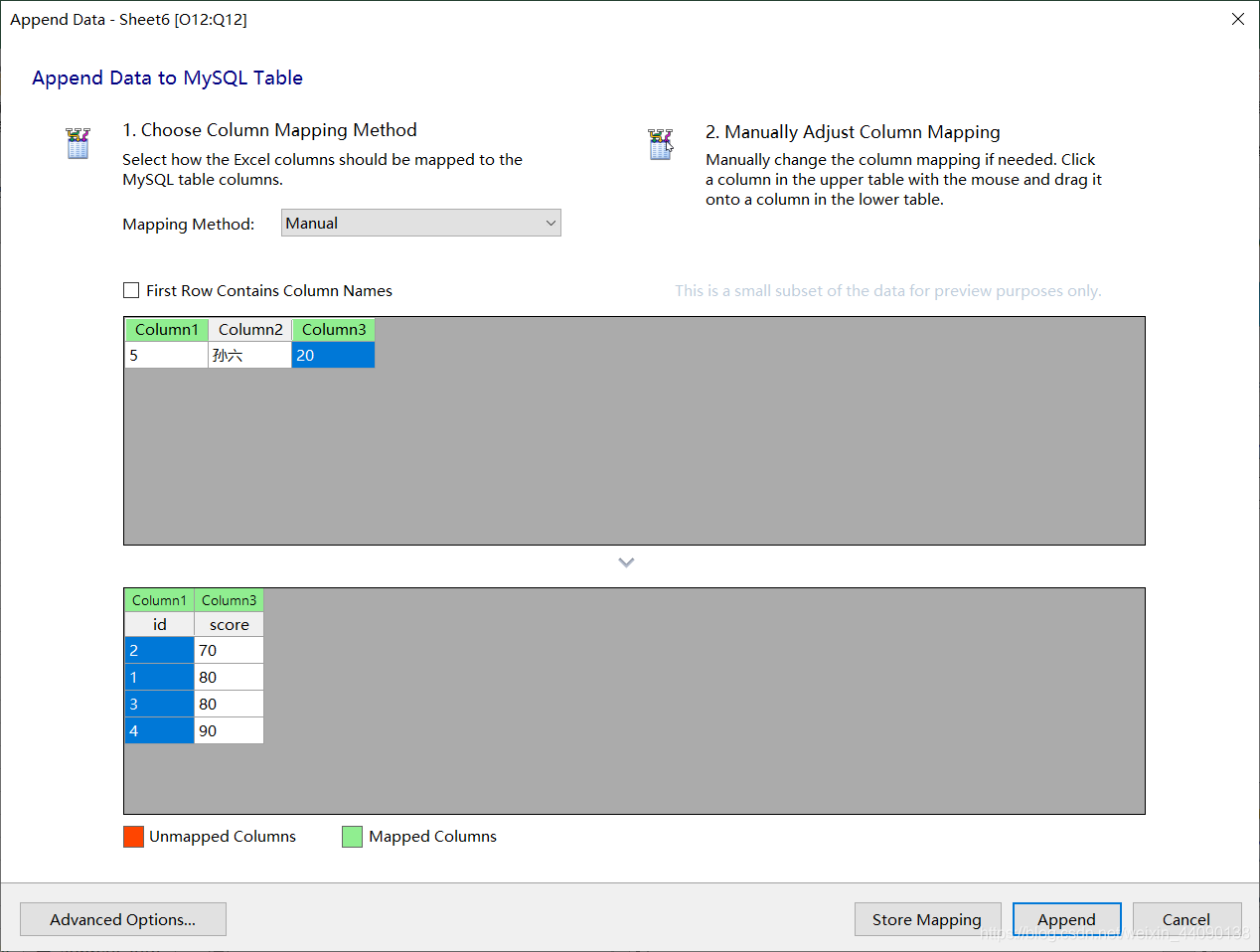The height and width of the screenshot is (952, 1260).
Task: Click the Unmapped Columns orange swatch
Action: click(133, 837)
